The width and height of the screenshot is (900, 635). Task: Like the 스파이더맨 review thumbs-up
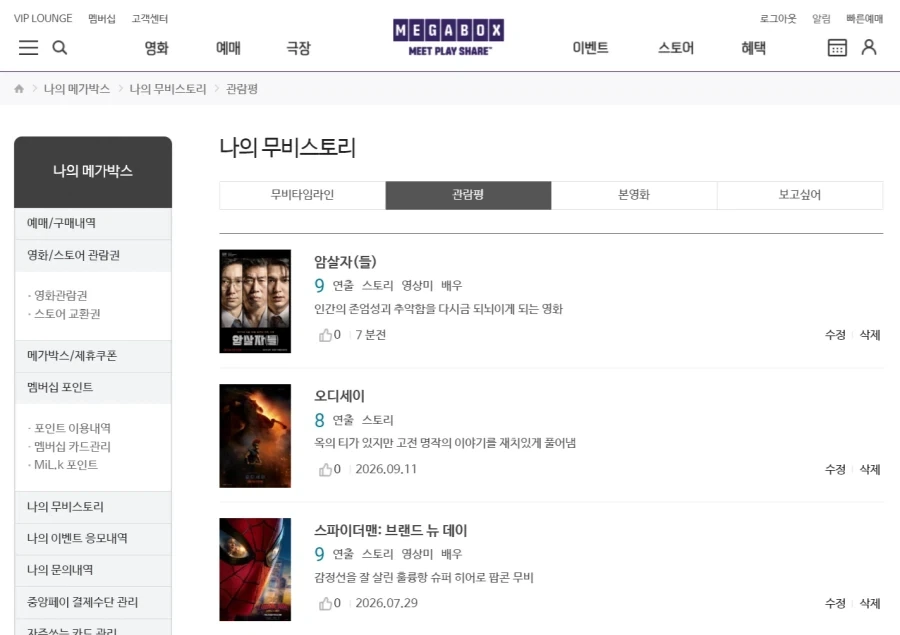[x=325, y=603]
